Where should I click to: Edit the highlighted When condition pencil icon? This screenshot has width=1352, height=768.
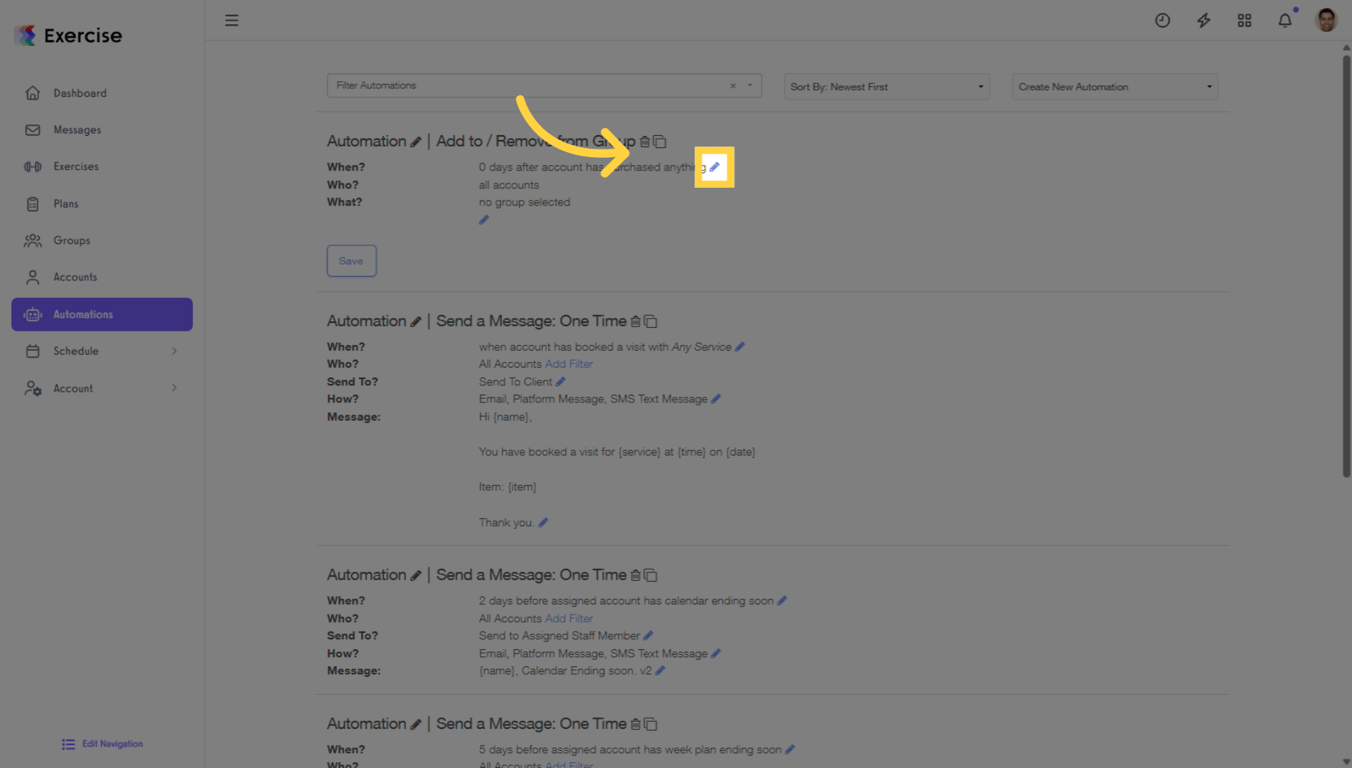coord(714,166)
